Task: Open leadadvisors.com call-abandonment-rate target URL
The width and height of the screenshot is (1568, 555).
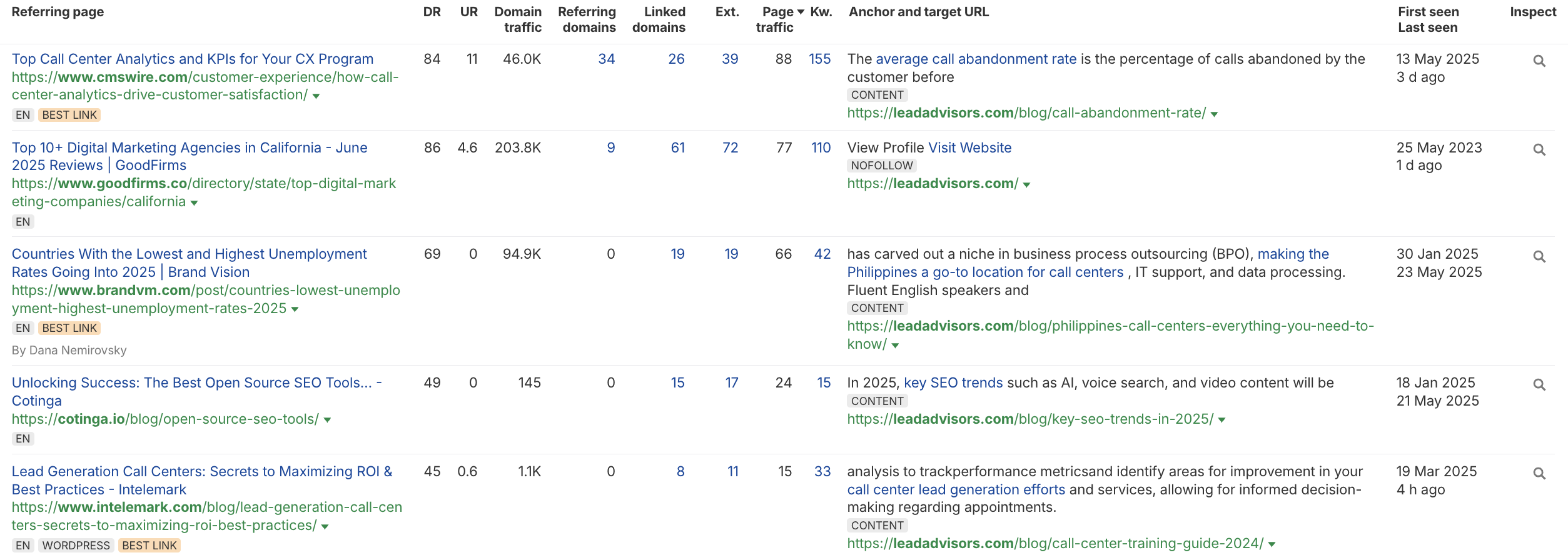Action: 1026,112
